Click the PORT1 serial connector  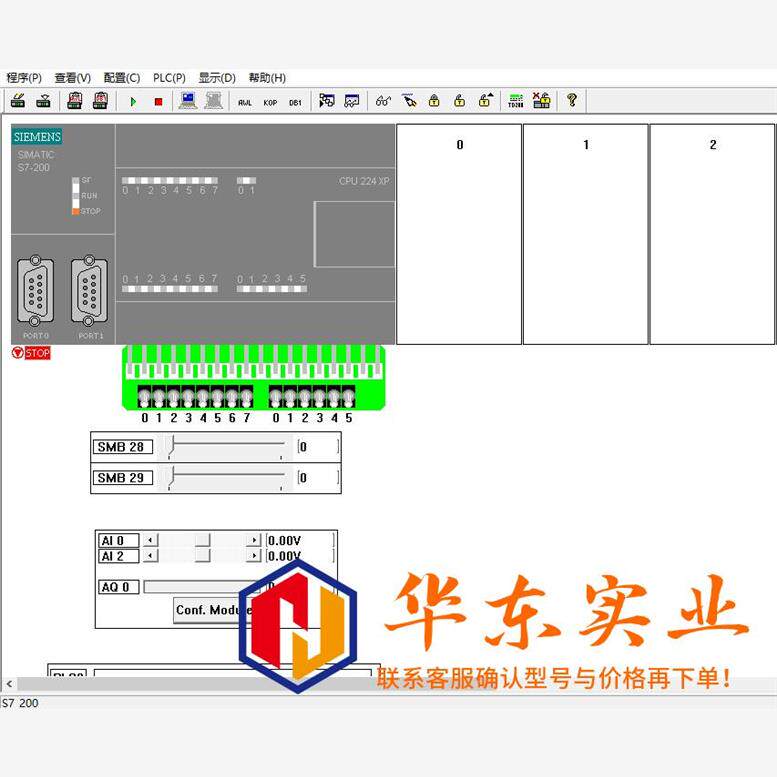[x=89, y=290]
